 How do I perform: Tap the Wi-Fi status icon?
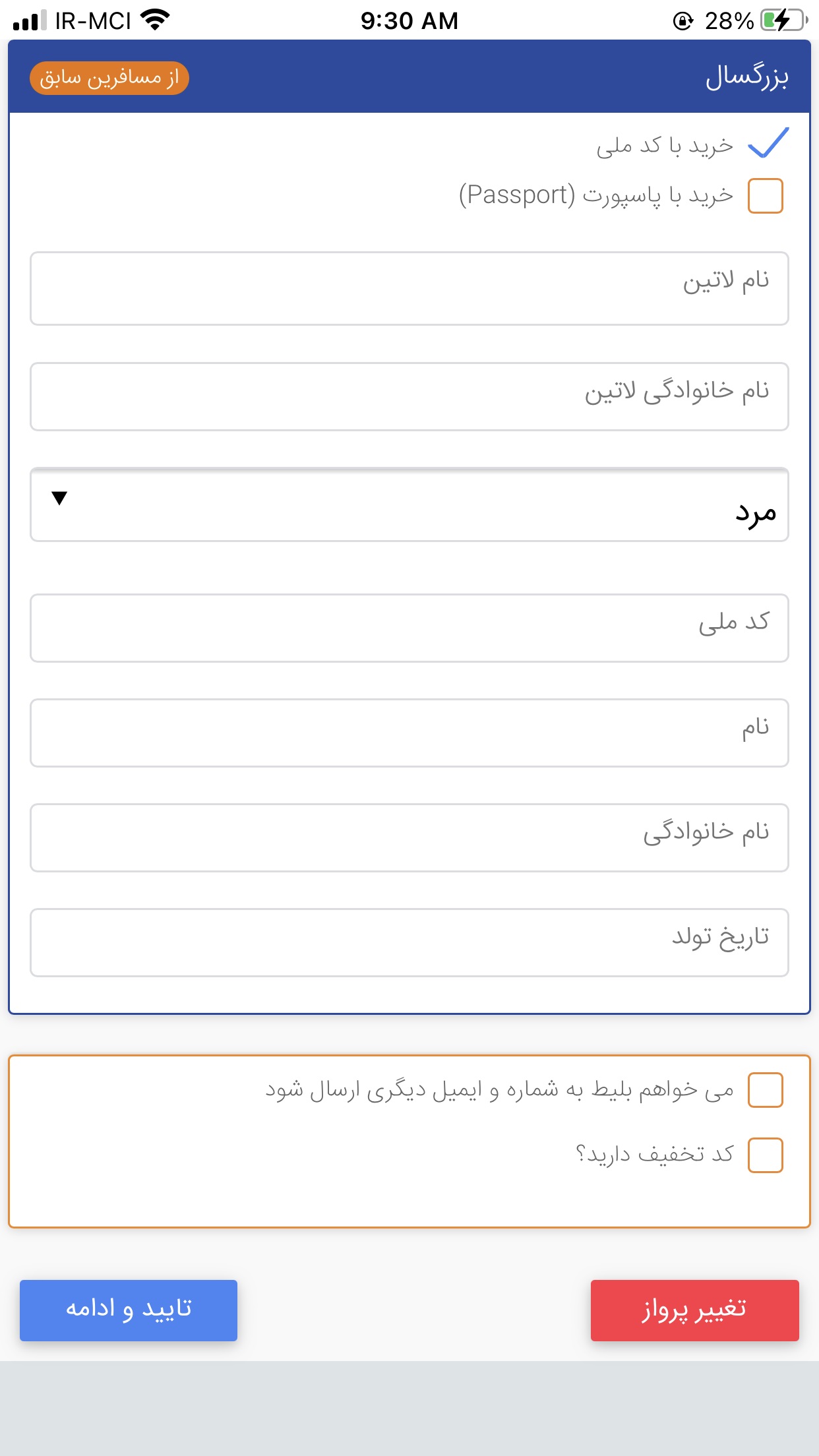(156, 20)
